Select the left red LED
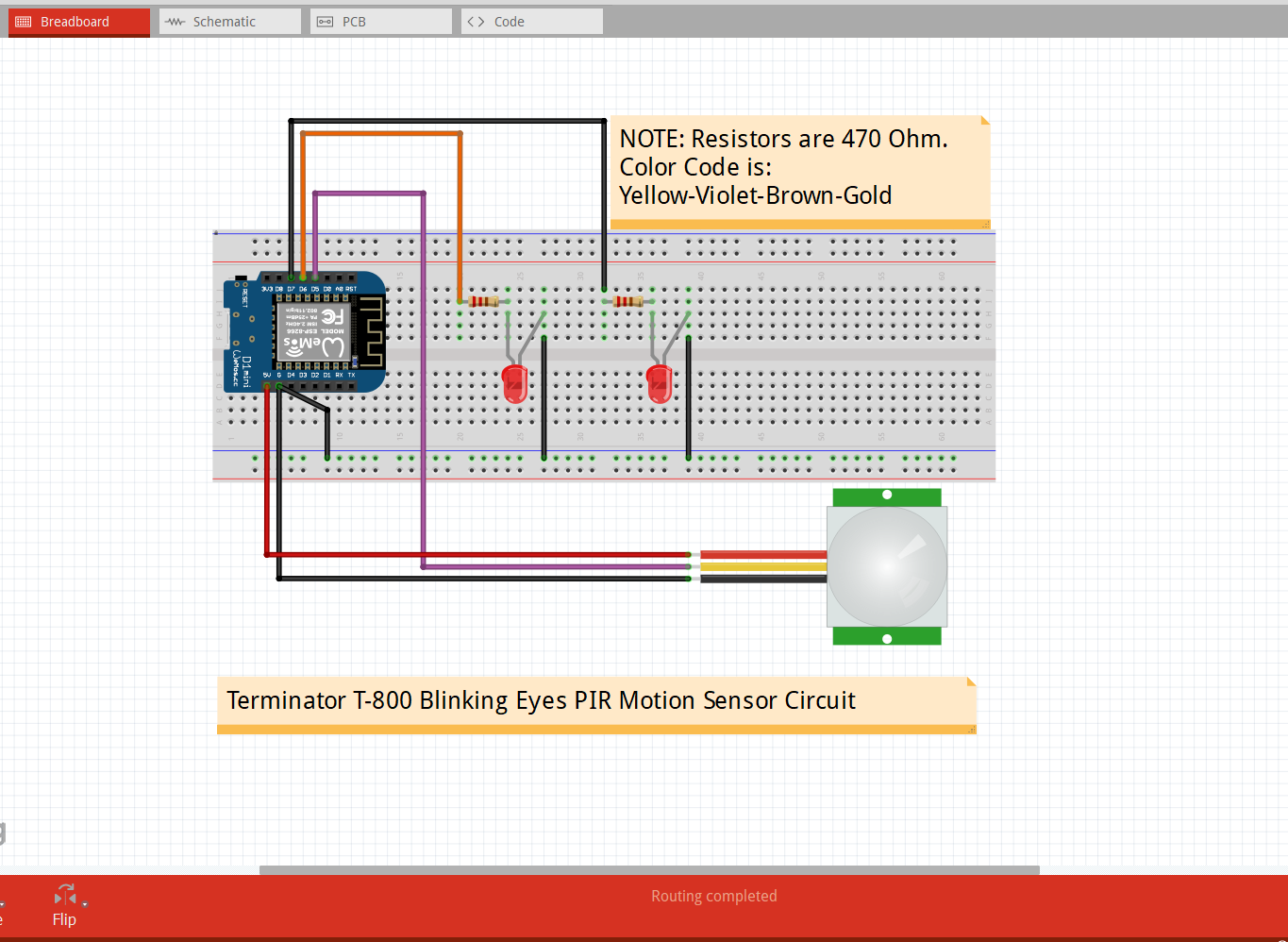Image resolution: width=1288 pixels, height=942 pixels. point(515,383)
